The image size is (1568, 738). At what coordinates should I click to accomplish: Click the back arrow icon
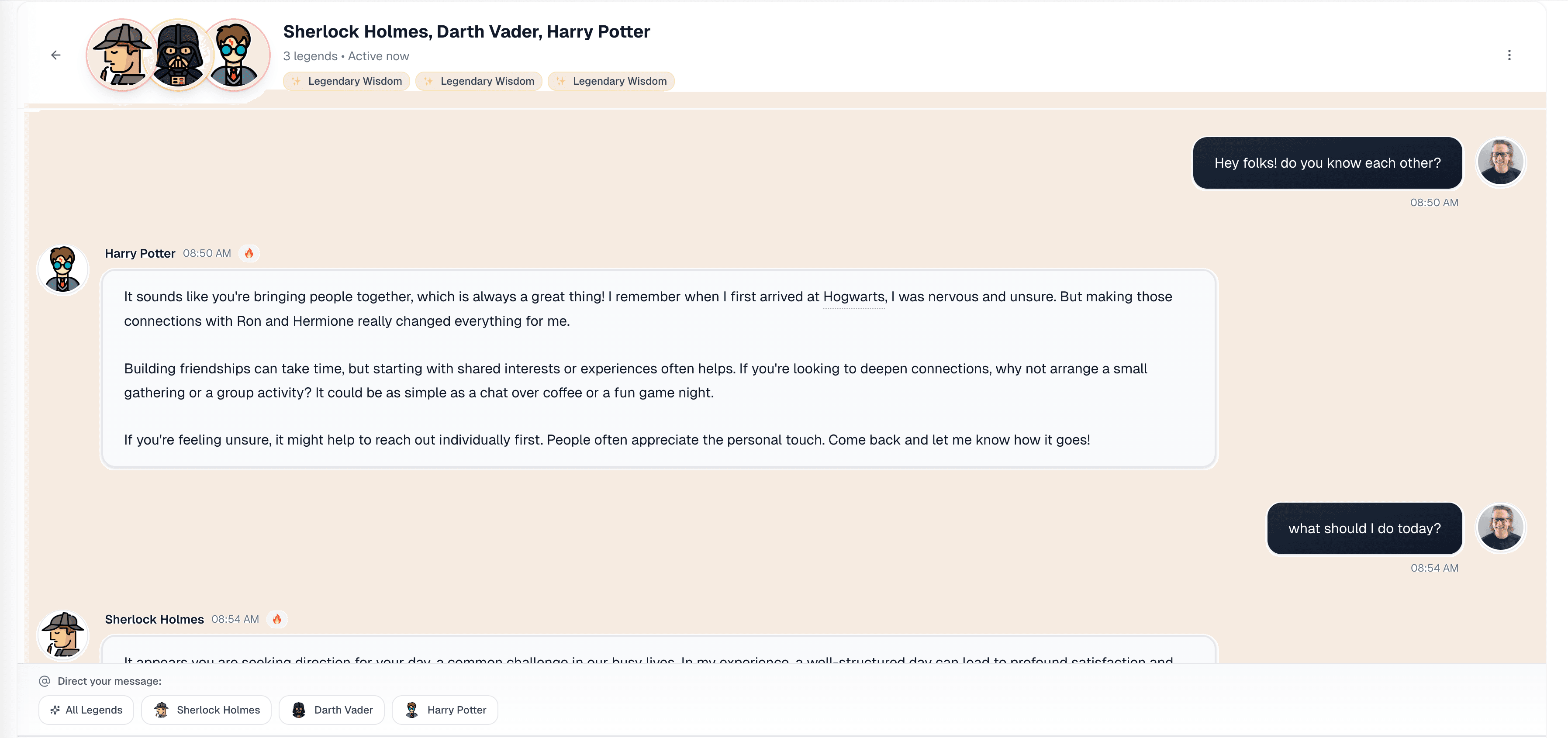coord(56,55)
